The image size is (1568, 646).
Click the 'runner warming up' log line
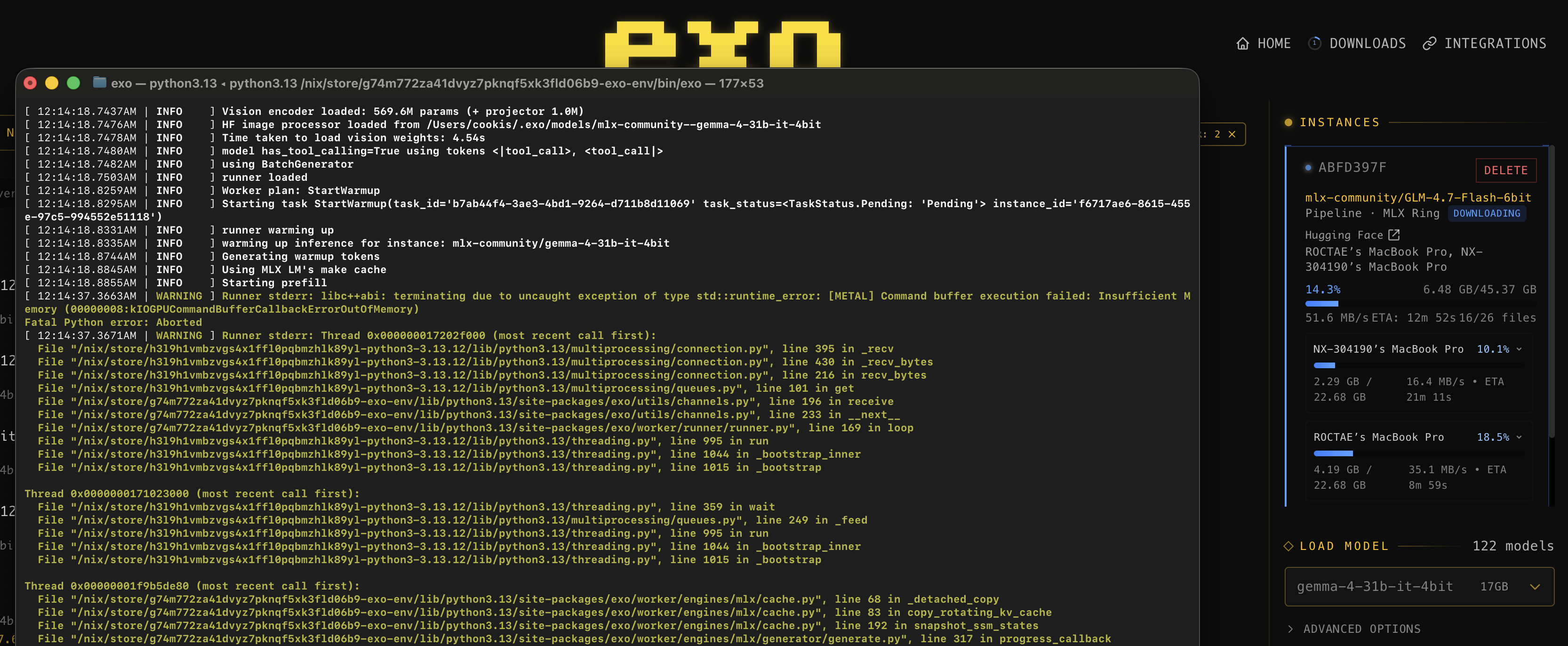278,230
